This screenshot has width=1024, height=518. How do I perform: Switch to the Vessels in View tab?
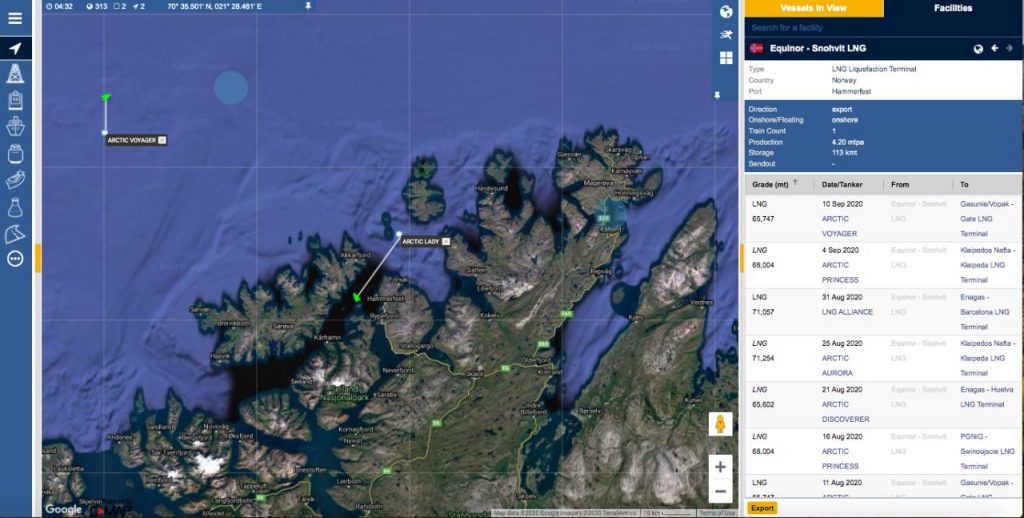813,8
